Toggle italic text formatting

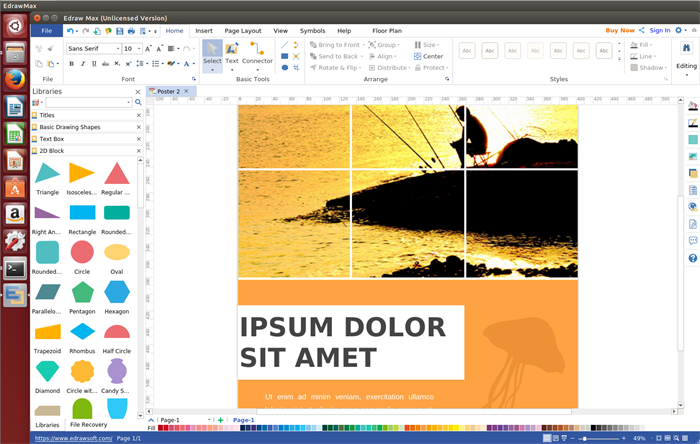pos(84,64)
